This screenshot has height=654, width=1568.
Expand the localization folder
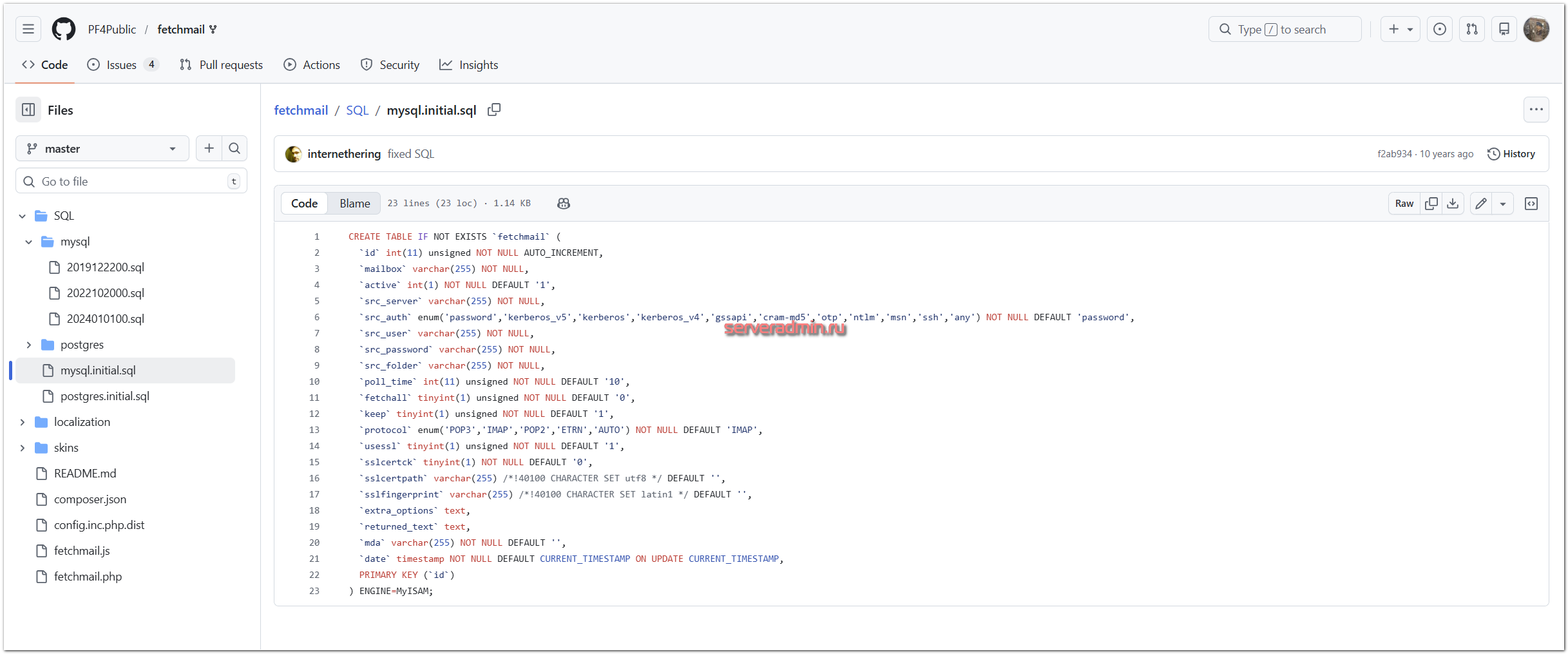23,422
